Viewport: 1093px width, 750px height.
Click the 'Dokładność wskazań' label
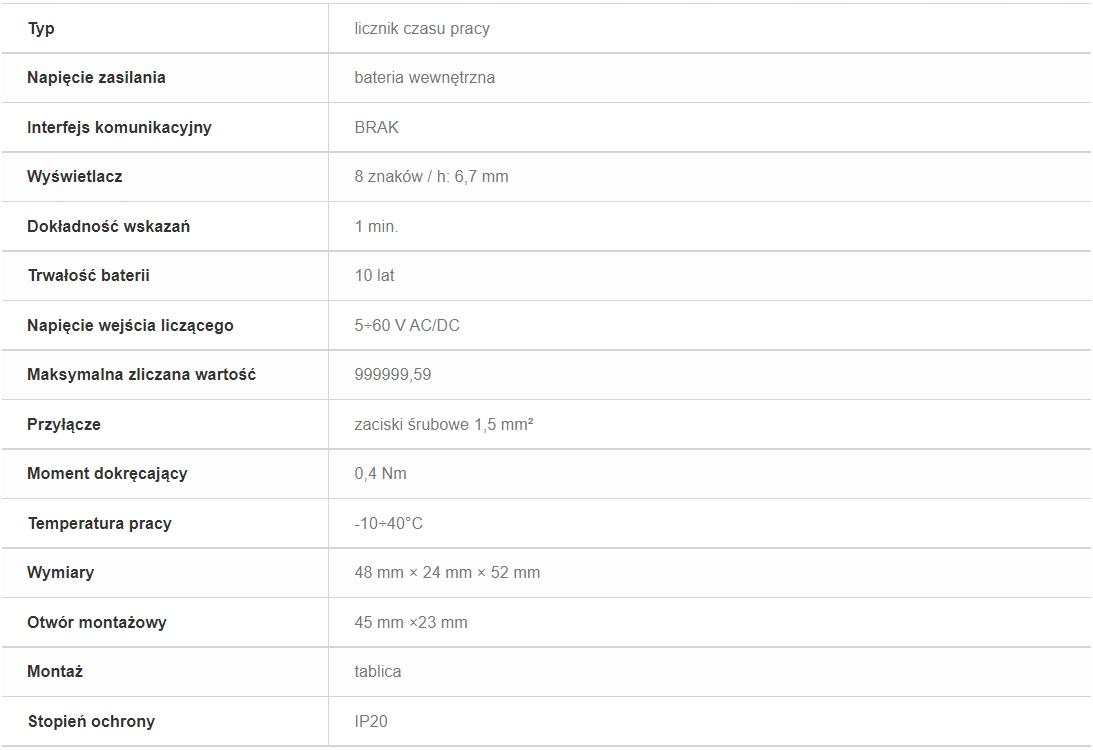coord(108,227)
